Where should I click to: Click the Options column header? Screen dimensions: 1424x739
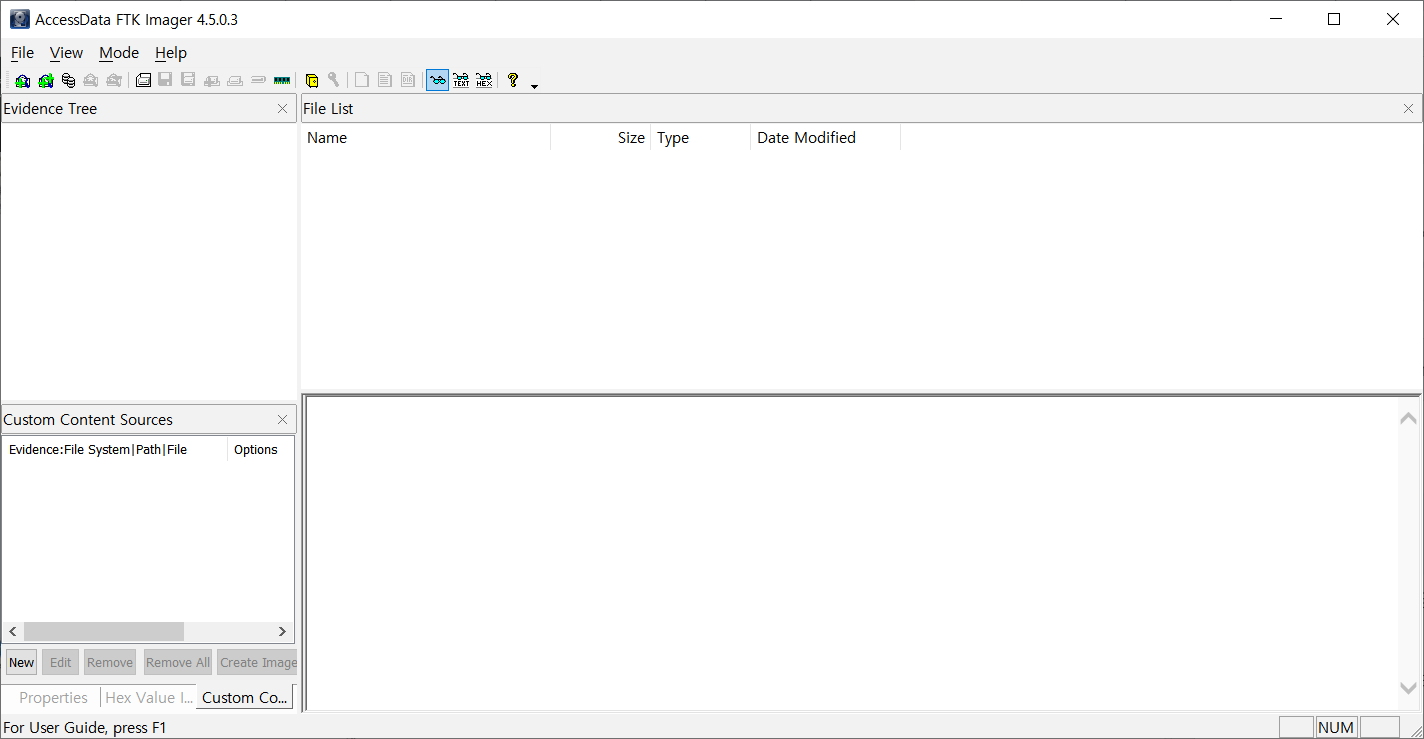point(261,450)
